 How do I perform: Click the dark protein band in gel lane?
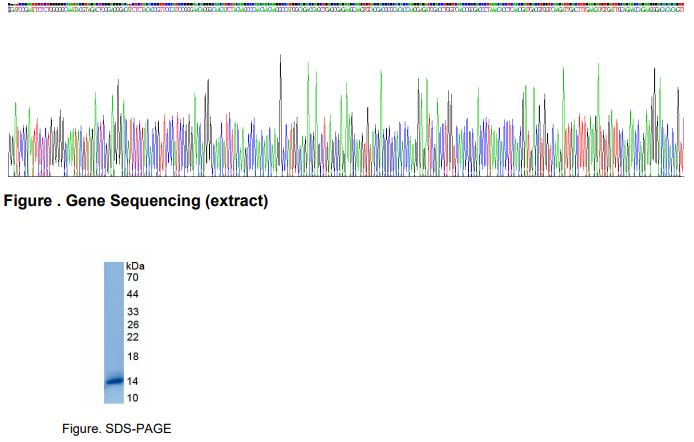pos(113,380)
